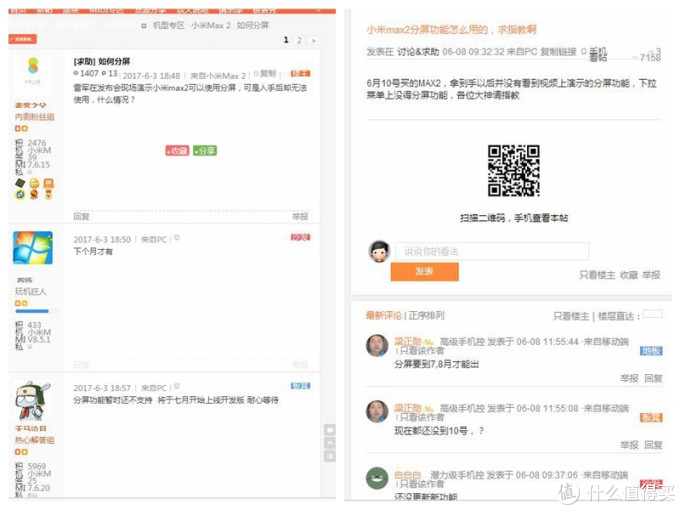
Task: Click the first medal badge under first poster
Action: [20, 183]
